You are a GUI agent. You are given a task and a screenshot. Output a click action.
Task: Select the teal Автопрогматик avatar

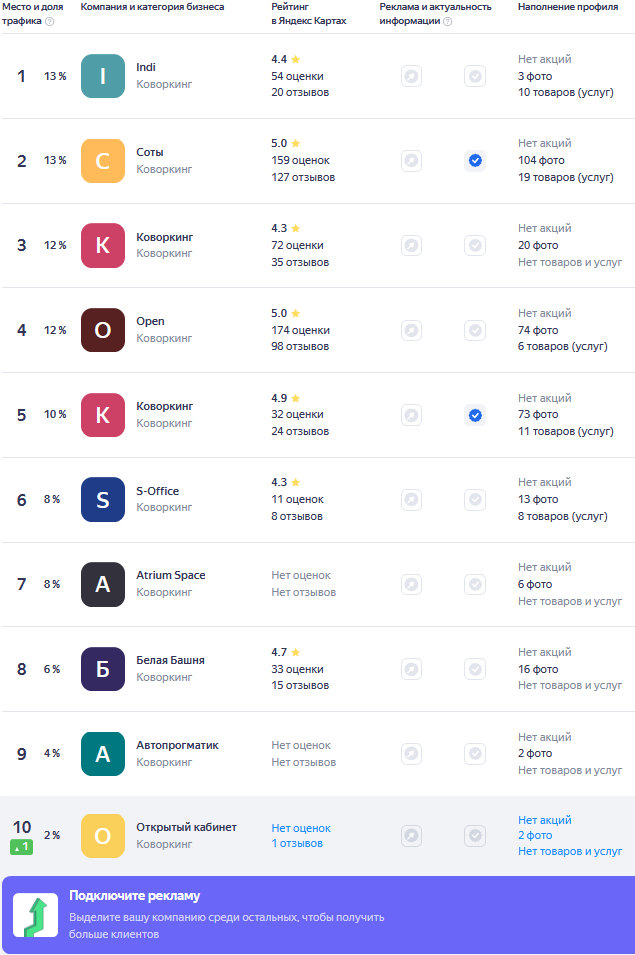coord(102,753)
